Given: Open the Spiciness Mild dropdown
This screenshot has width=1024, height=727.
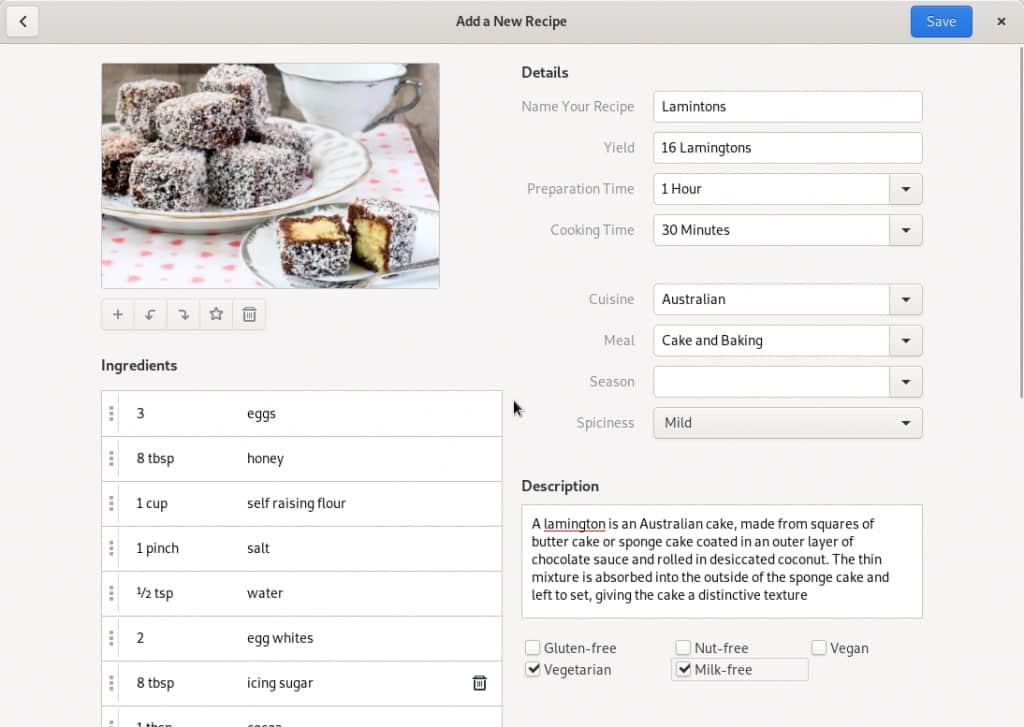Looking at the screenshot, I should coord(787,423).
